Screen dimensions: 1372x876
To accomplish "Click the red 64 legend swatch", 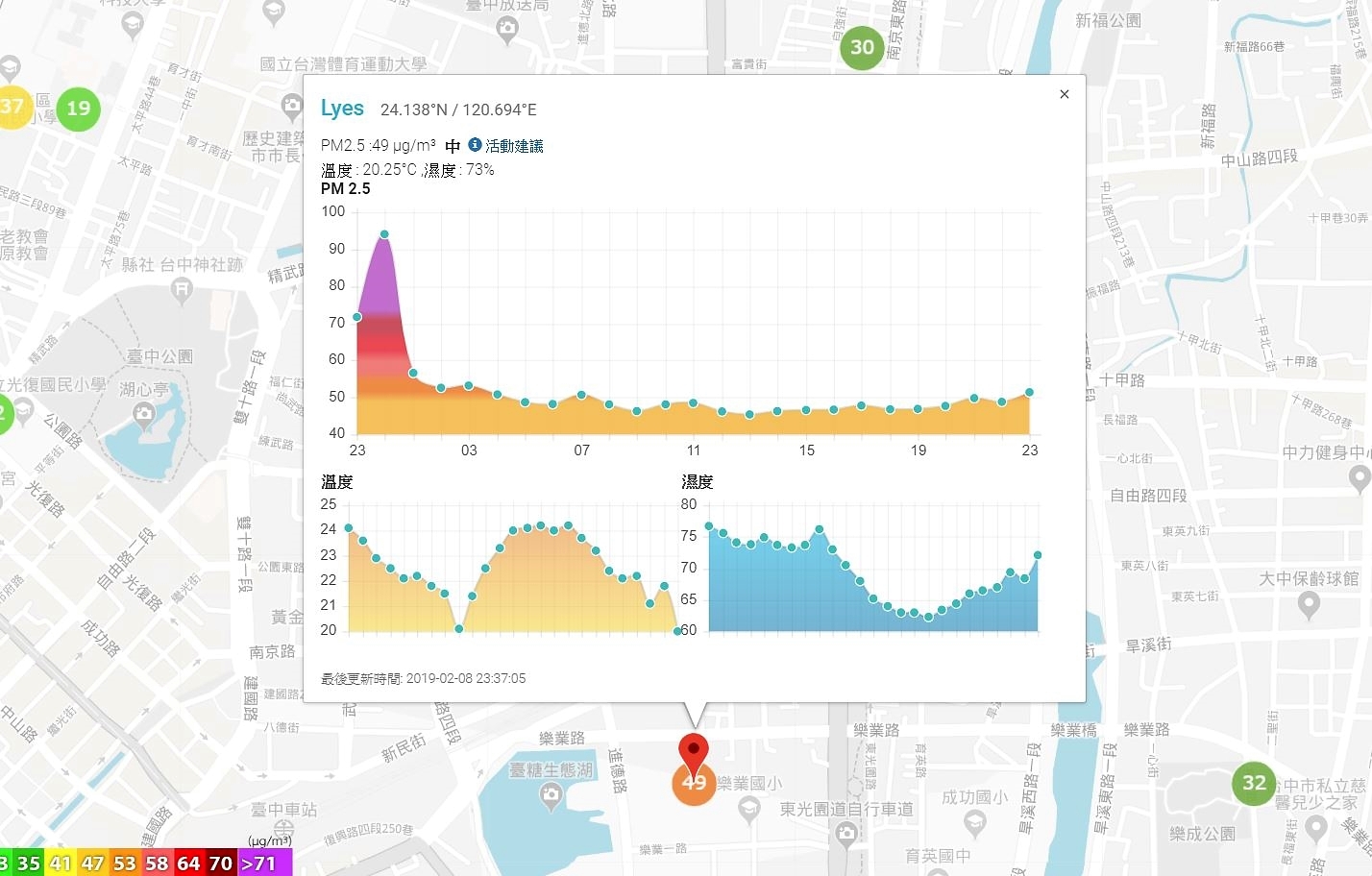I will pyautogui.click(x=189, y=864).
